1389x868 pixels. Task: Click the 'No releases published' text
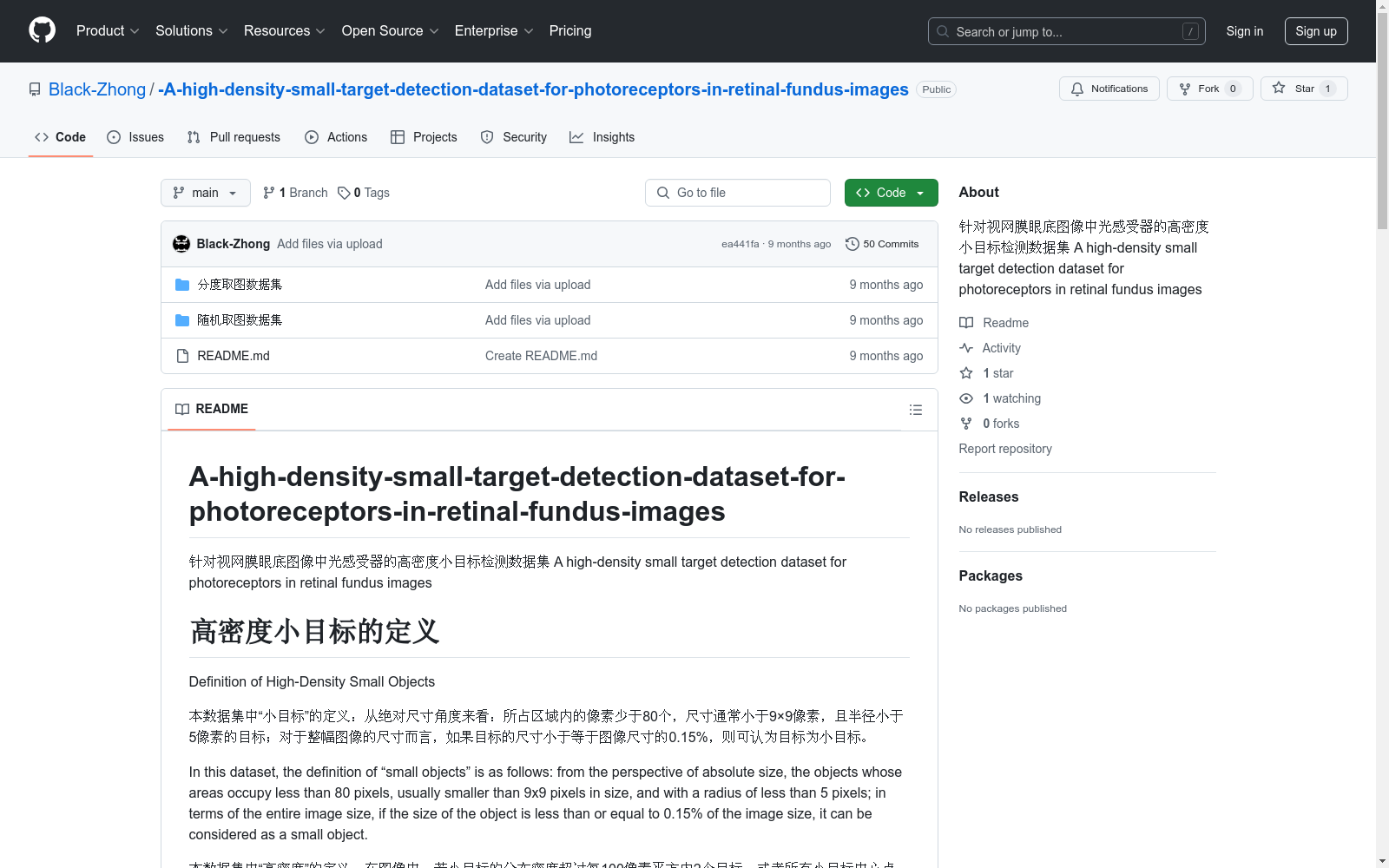click(x=1010, y=529)
